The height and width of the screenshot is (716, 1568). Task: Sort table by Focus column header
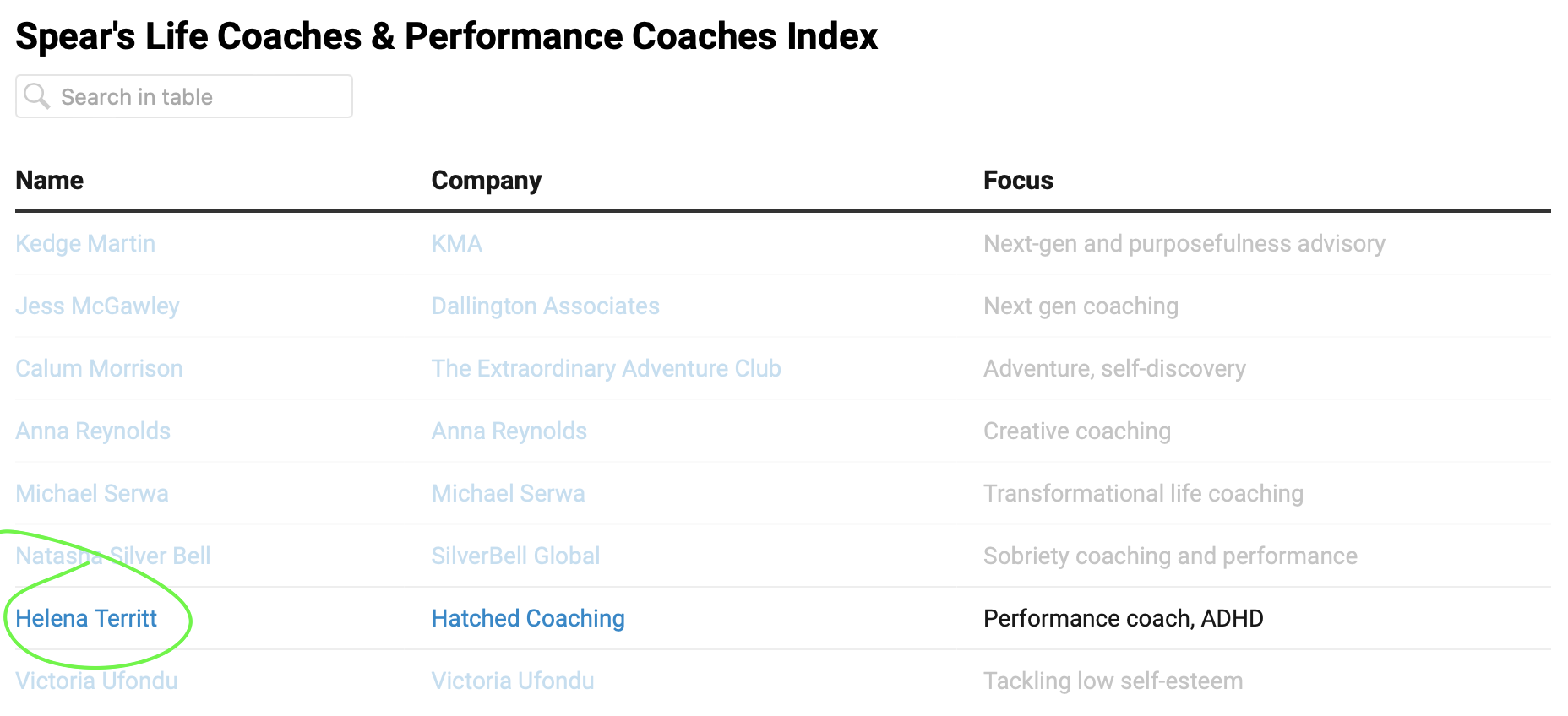pyautogui.click(x=1018, y=181)
